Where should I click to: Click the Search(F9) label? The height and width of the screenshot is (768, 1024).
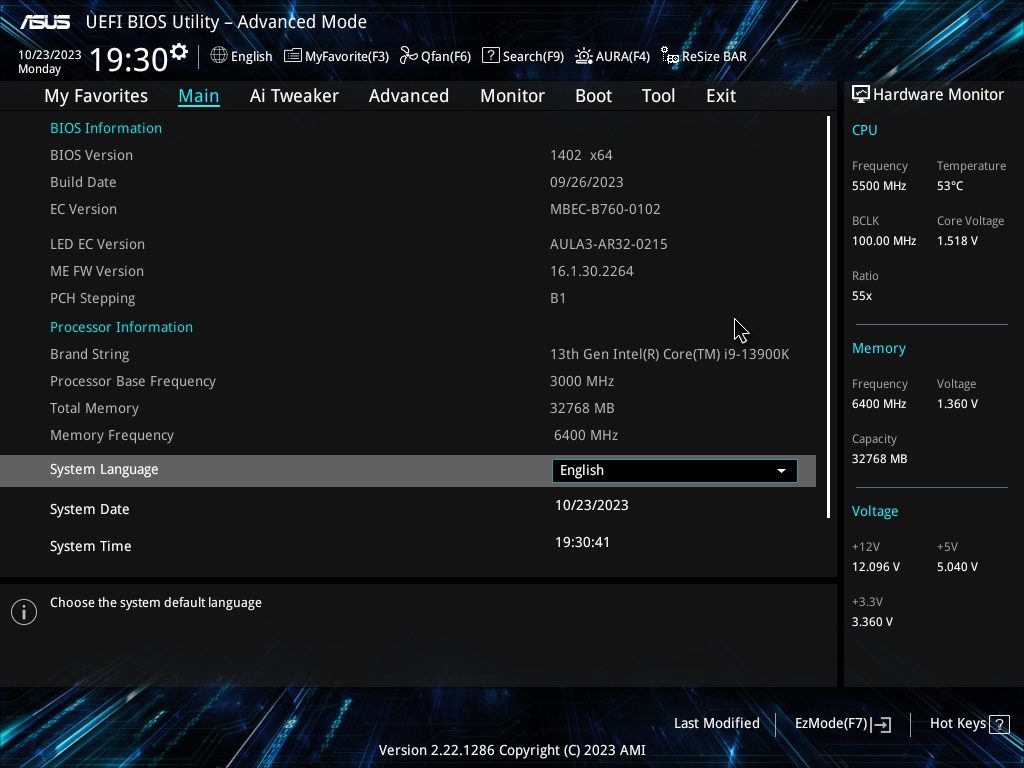[533, 57]
